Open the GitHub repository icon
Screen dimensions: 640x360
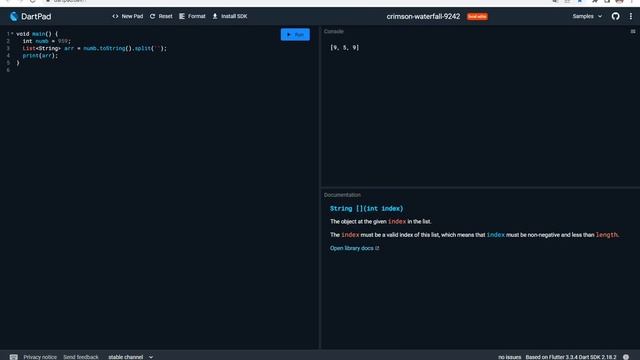[x=616, y=16]
